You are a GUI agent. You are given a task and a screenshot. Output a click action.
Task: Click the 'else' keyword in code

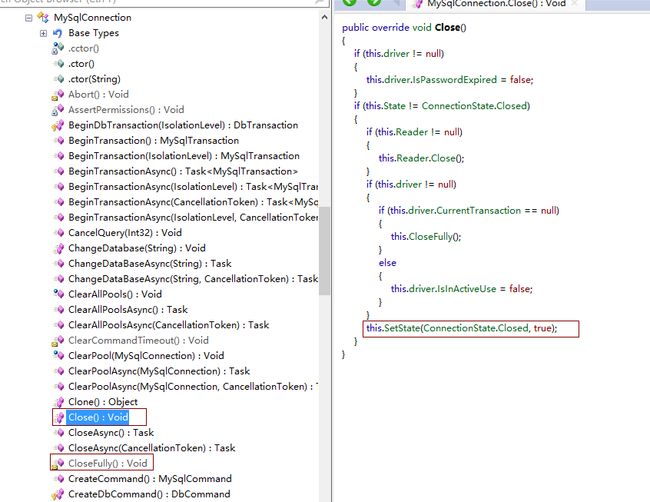(x=387, y=263)
